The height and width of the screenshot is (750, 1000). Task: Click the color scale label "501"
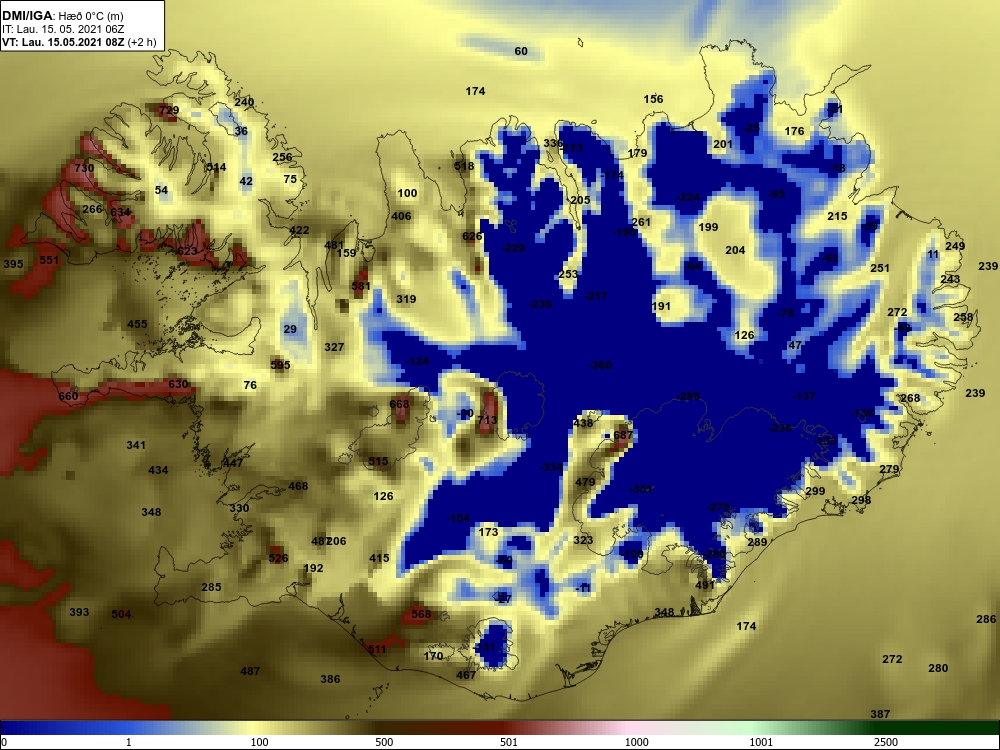tap(508, 742)
